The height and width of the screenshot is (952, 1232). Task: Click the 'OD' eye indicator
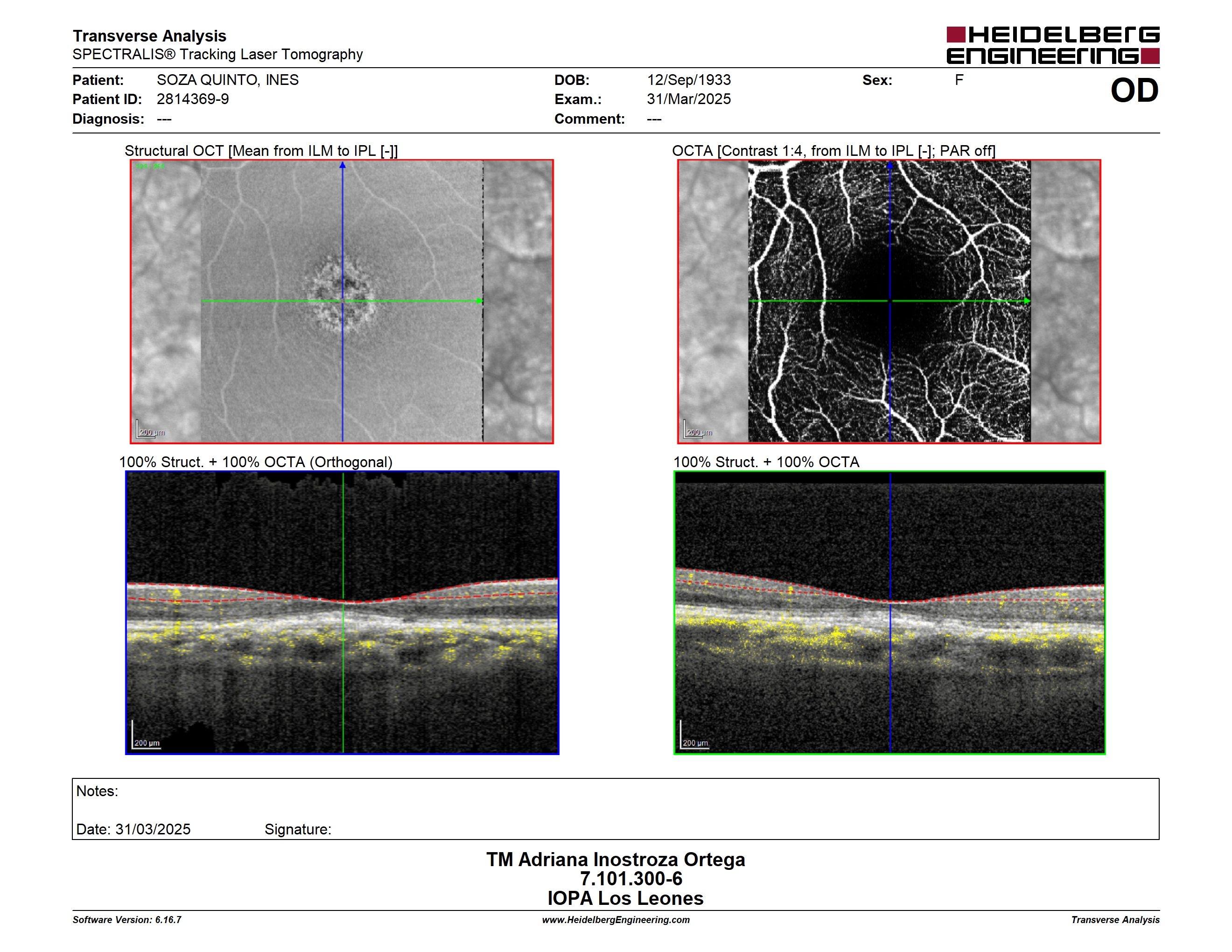click(1134, 90)
